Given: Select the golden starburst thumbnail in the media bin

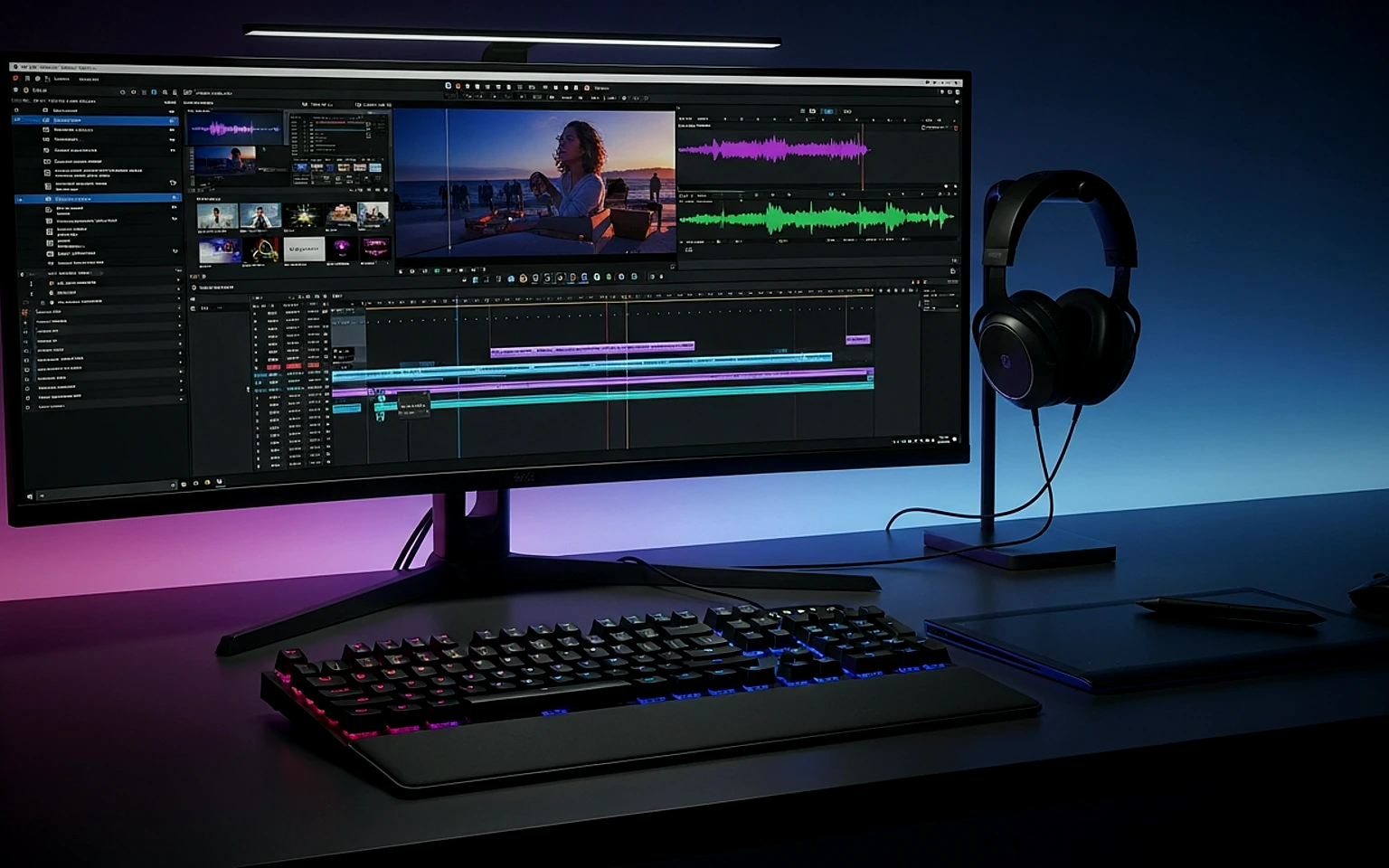Looking at the screenshot, I should pyautogui.click(x=304, y=215).
